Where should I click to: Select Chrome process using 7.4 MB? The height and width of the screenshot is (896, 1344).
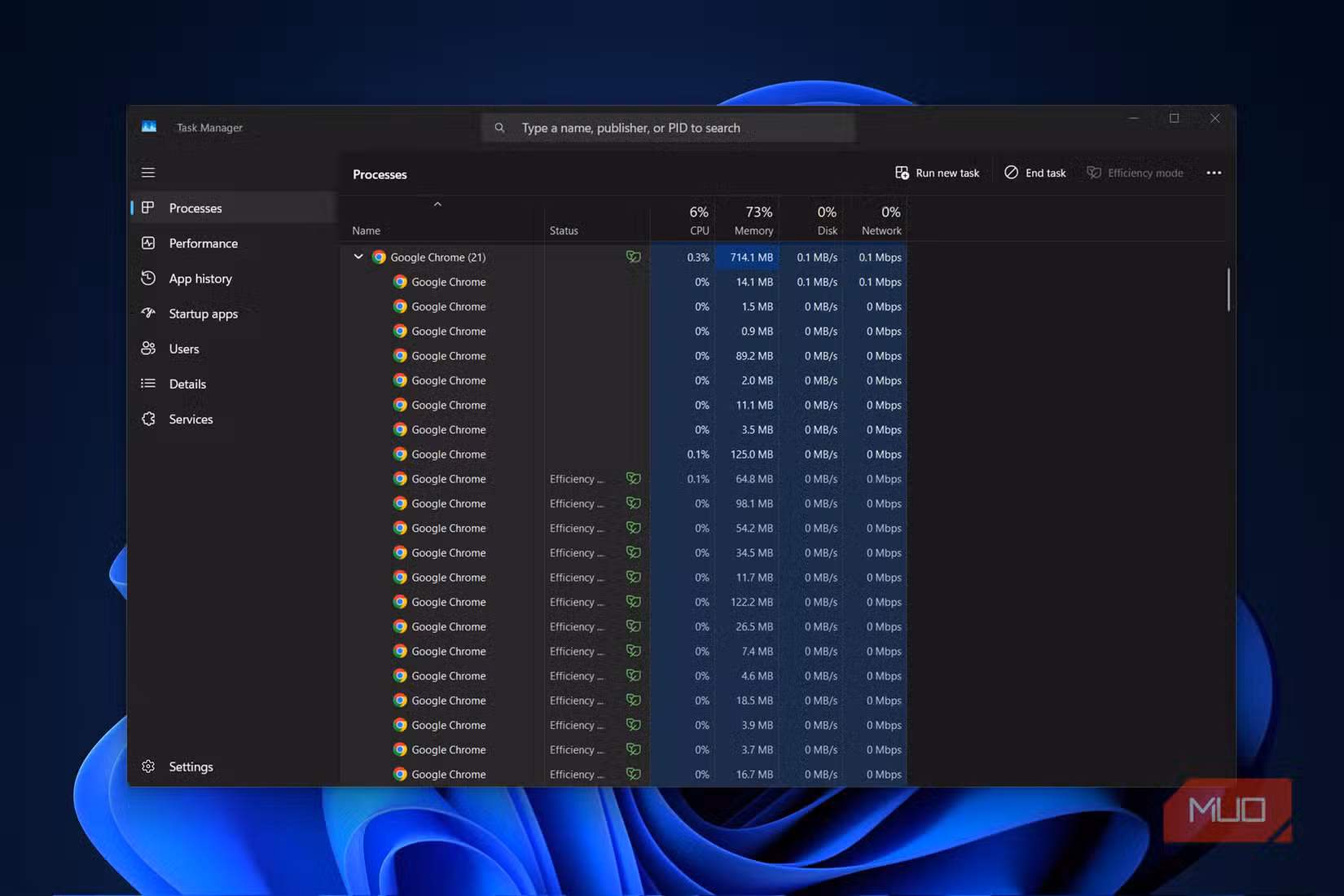623,651
